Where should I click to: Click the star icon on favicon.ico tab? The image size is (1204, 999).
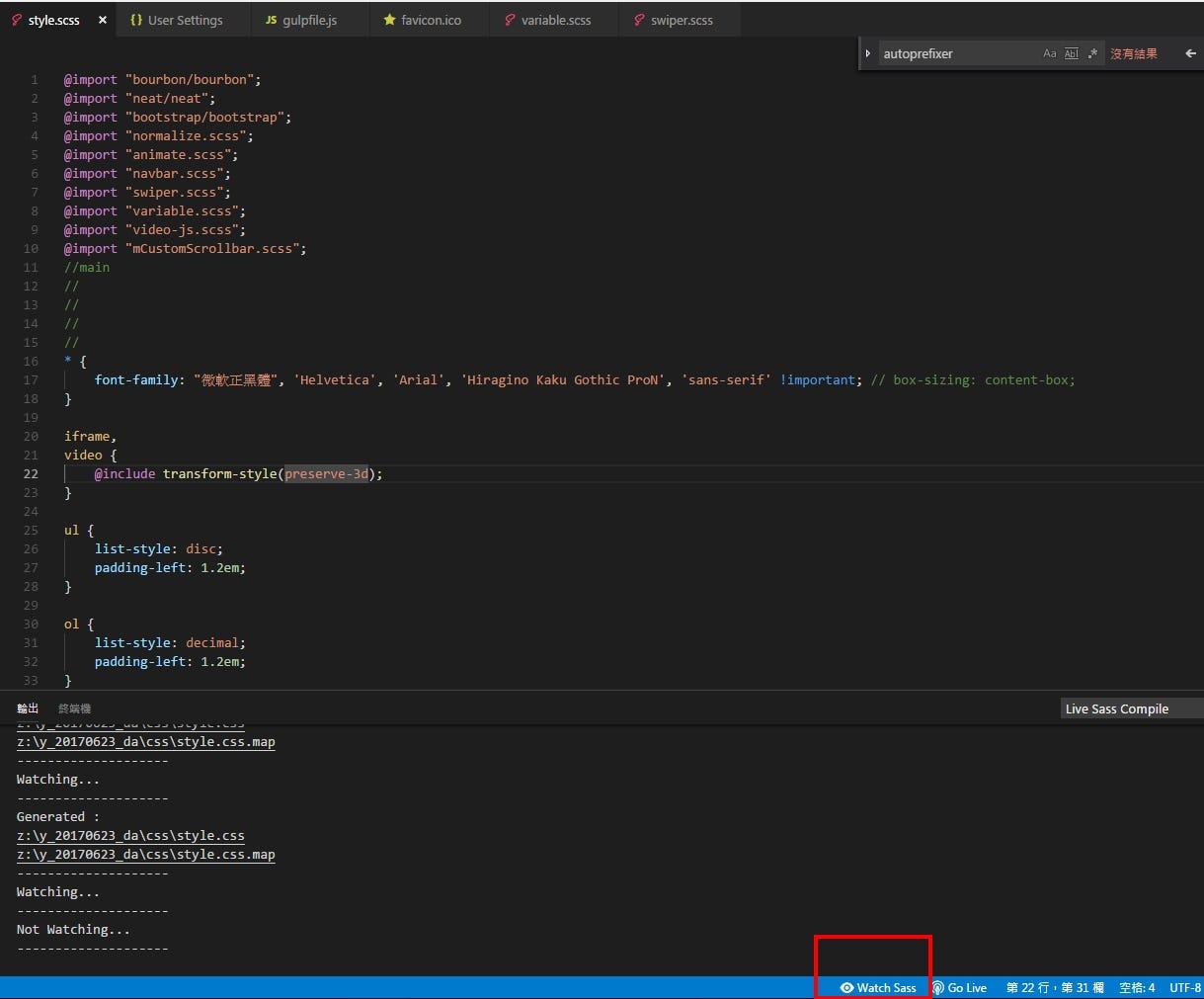[389, 20]
